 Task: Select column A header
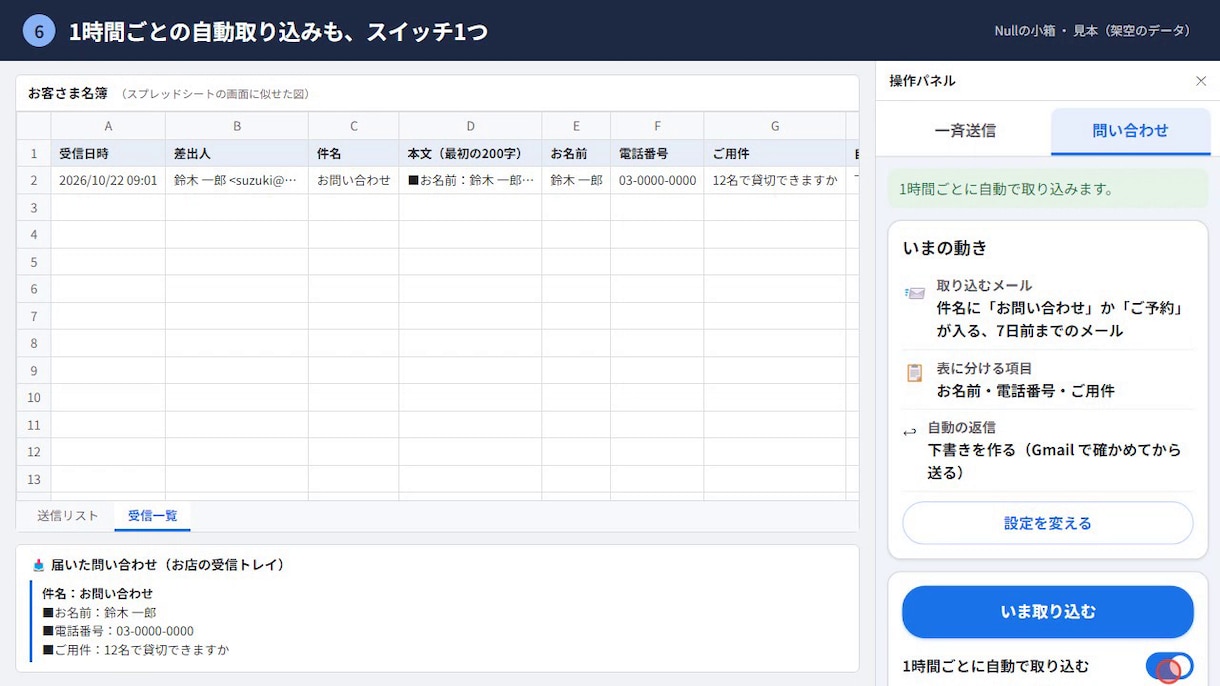[x=108, y=126]
